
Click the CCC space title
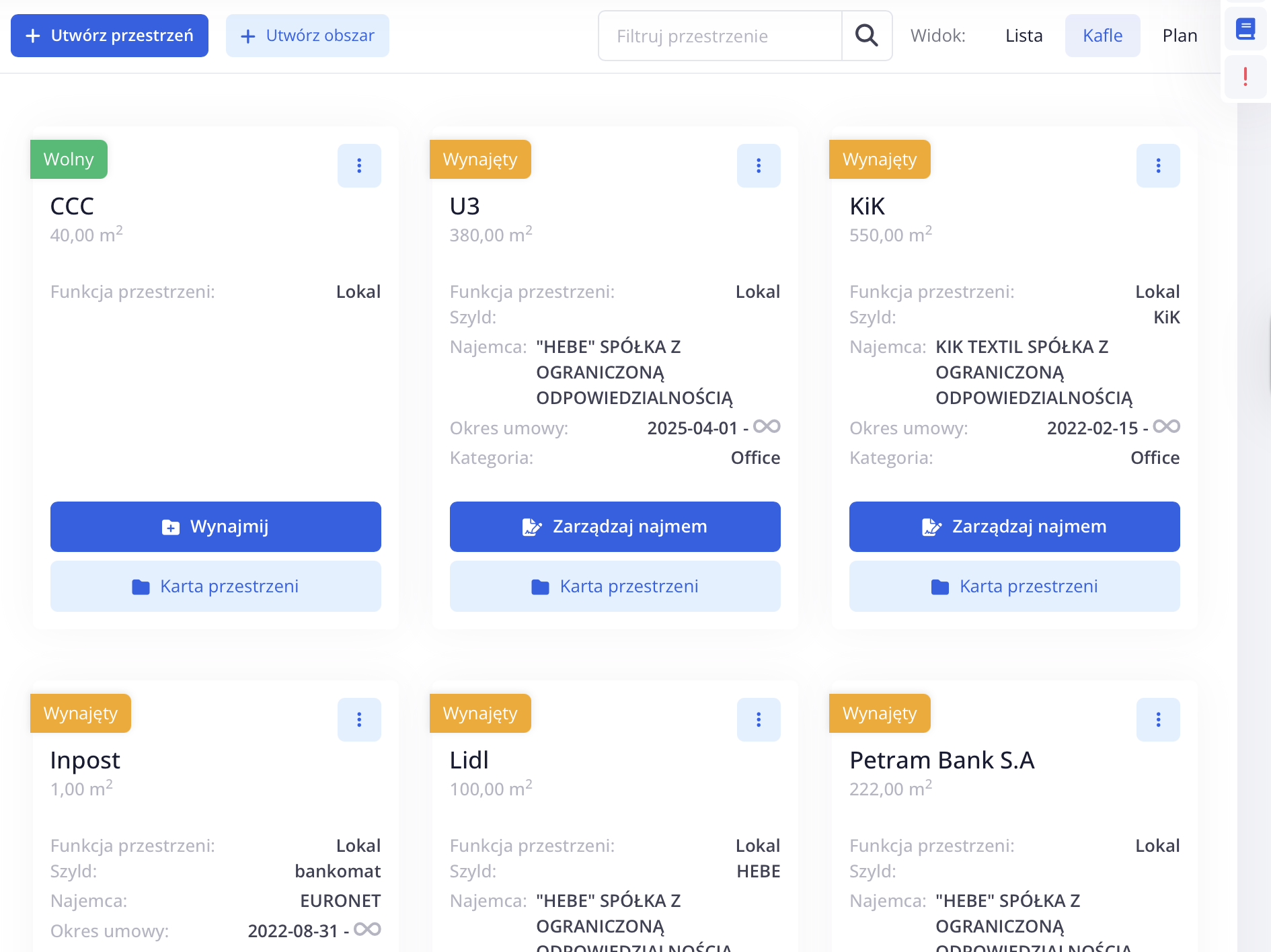click(72, 206)
